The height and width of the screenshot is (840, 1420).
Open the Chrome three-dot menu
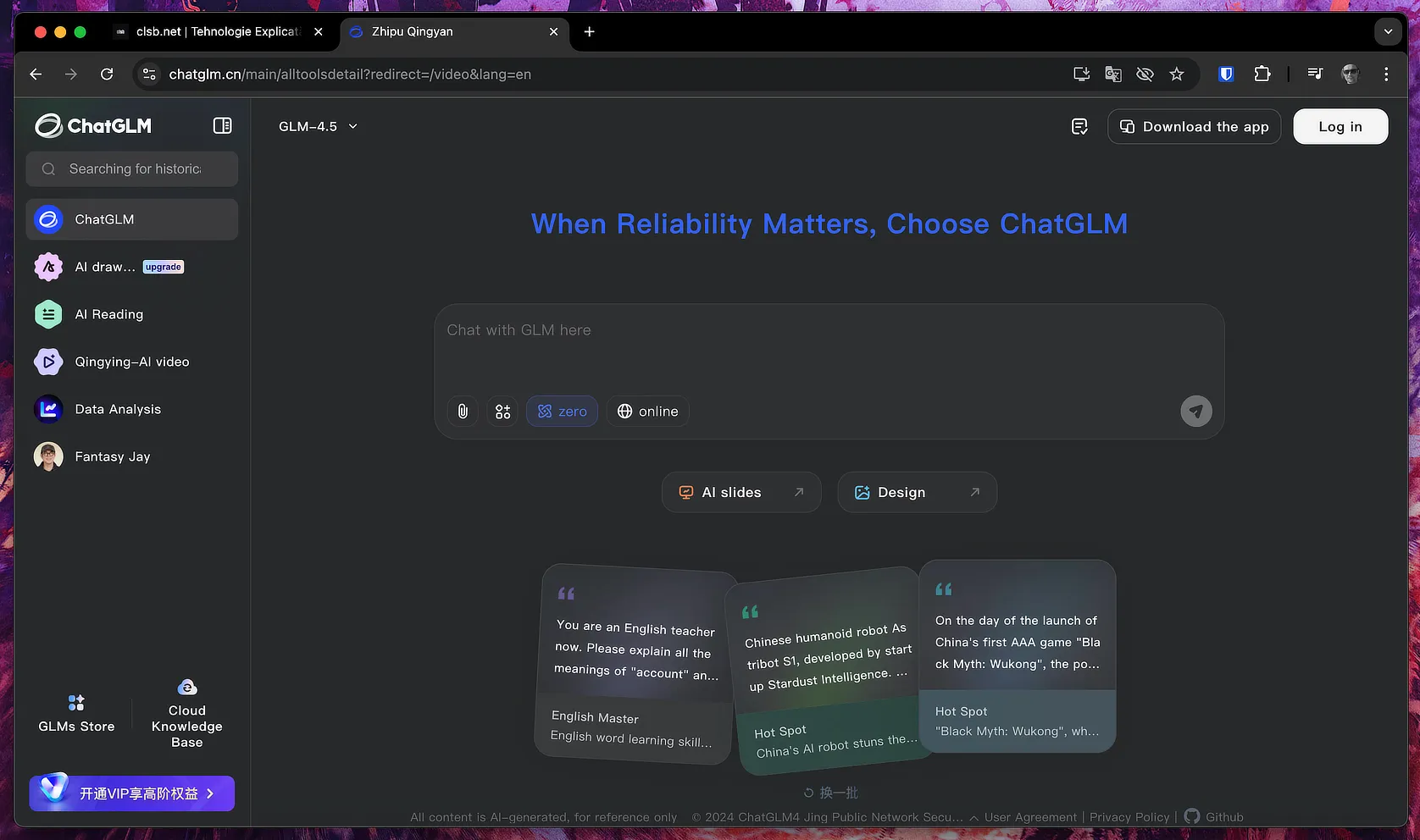click(x=1386, y=75)
